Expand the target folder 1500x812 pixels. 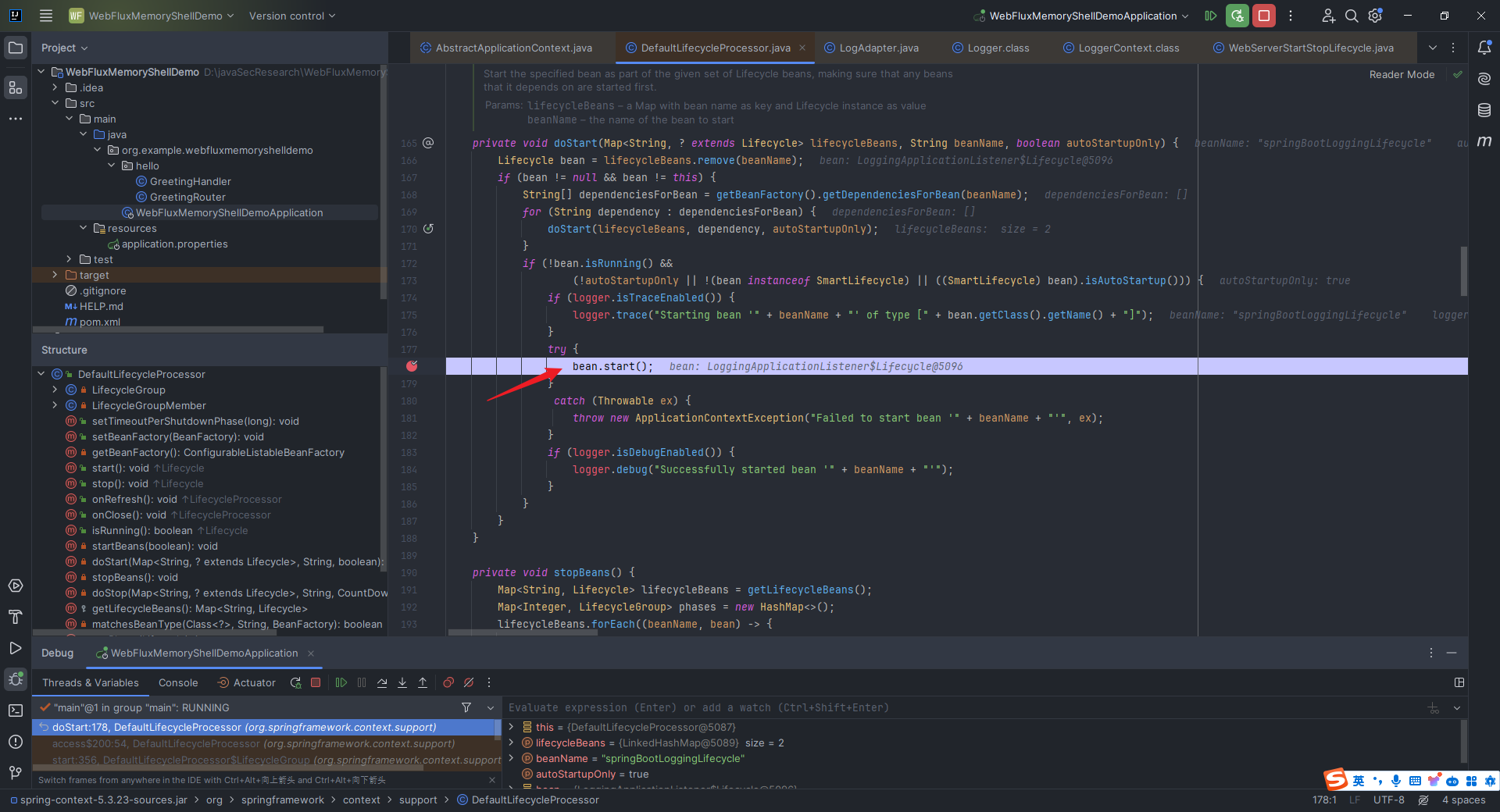pyautogui.click(x=55, y=275)
